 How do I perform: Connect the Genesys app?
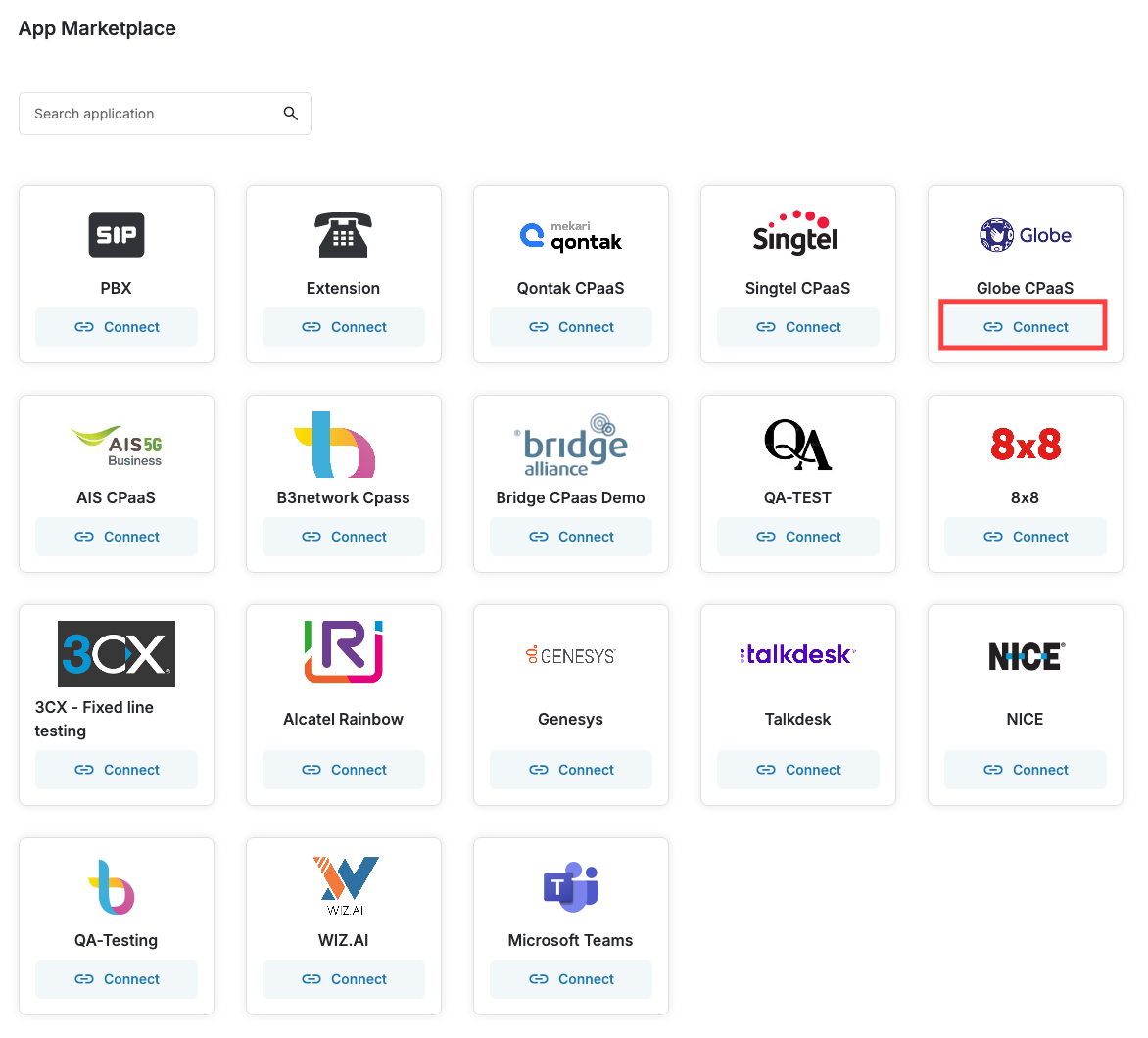(570, 770)
